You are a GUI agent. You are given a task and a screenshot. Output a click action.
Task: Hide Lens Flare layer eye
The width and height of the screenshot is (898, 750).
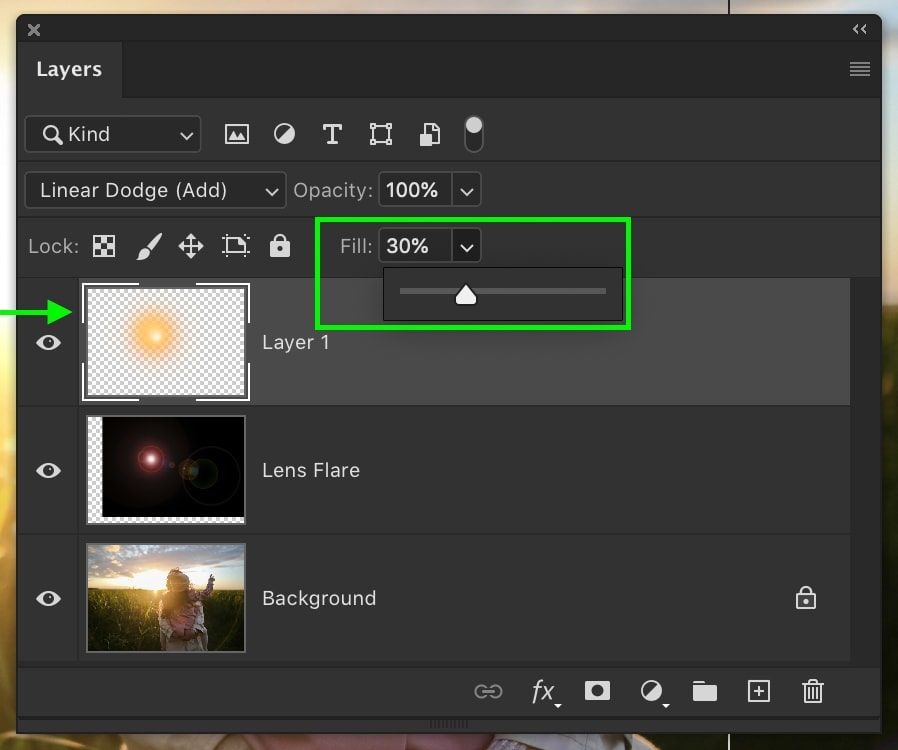48,471
